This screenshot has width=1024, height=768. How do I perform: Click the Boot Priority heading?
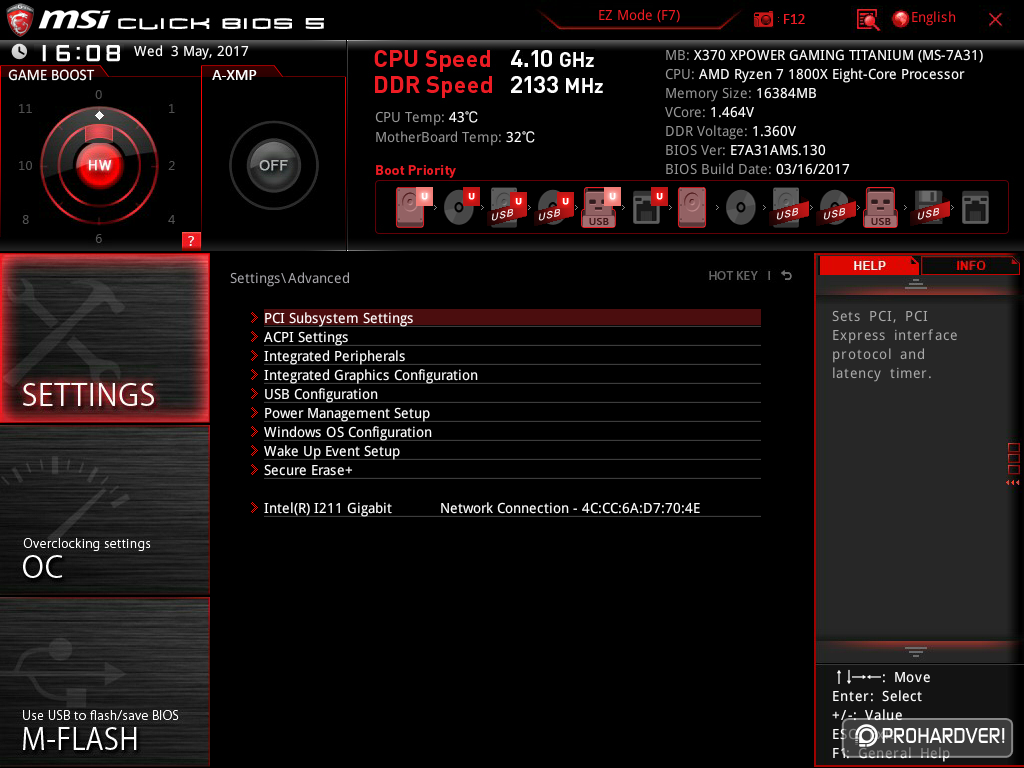pos(415,170)
